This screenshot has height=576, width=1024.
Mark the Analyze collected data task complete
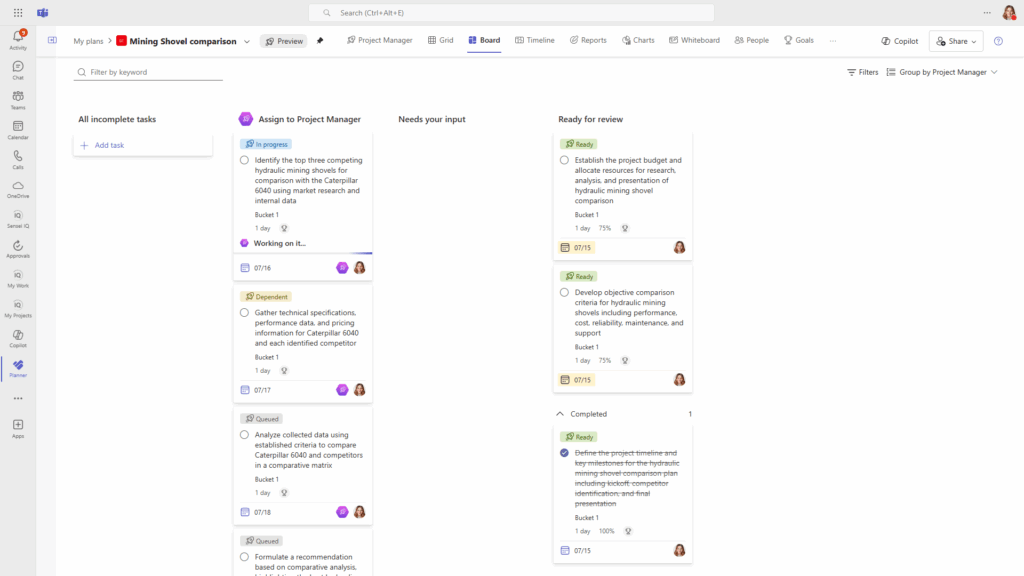(244, 435)
